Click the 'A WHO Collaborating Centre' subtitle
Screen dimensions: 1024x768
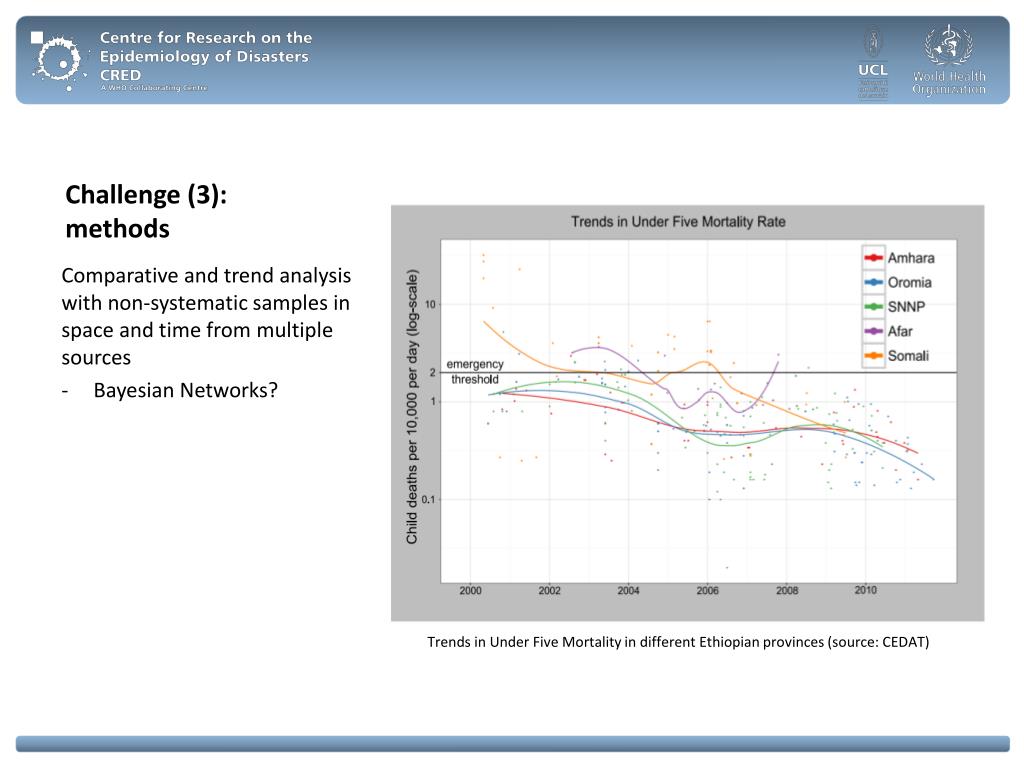coord(153,88)
